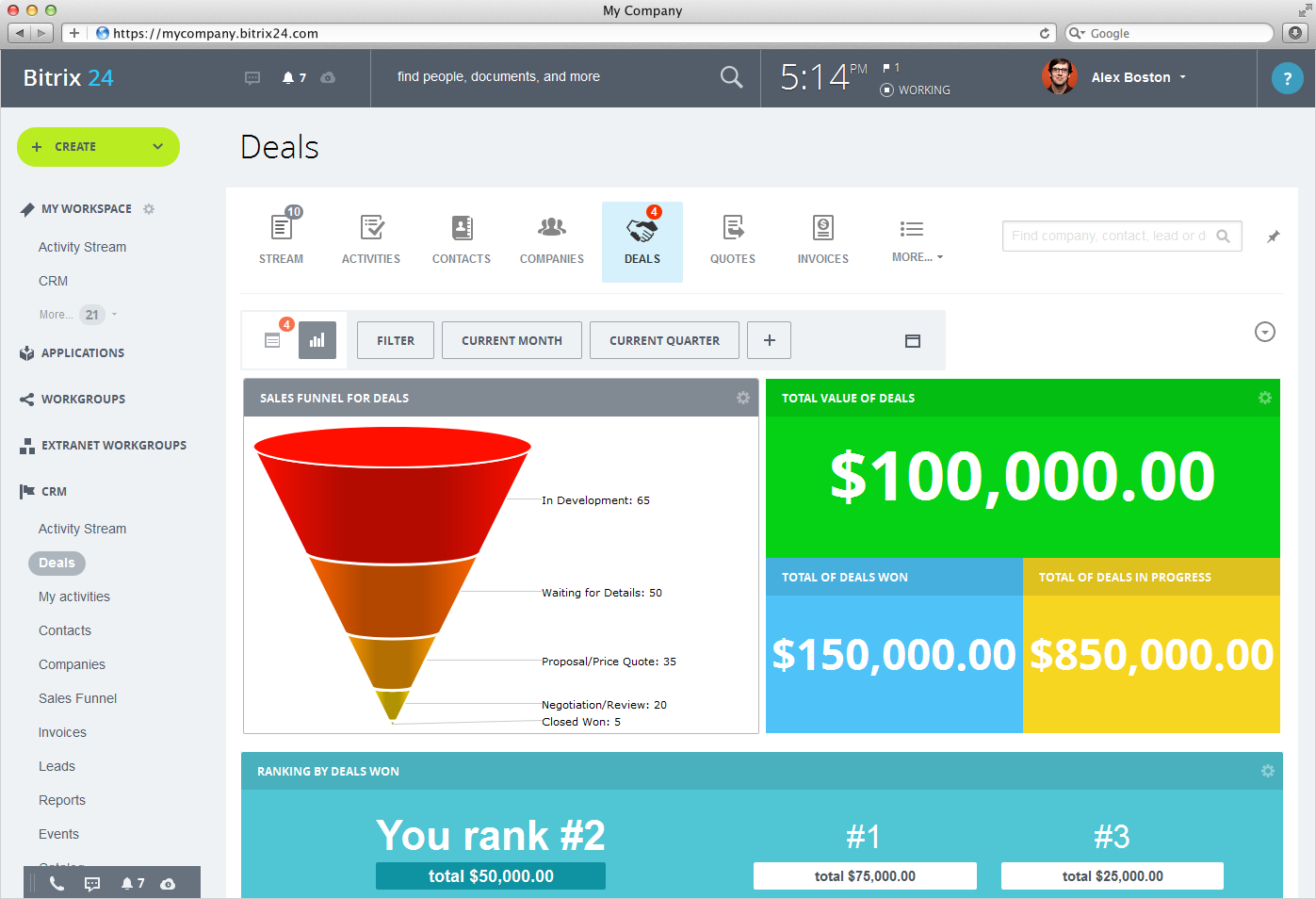Open the Activities checklist icon
The image size is (1316, 899).
(371, 227)
